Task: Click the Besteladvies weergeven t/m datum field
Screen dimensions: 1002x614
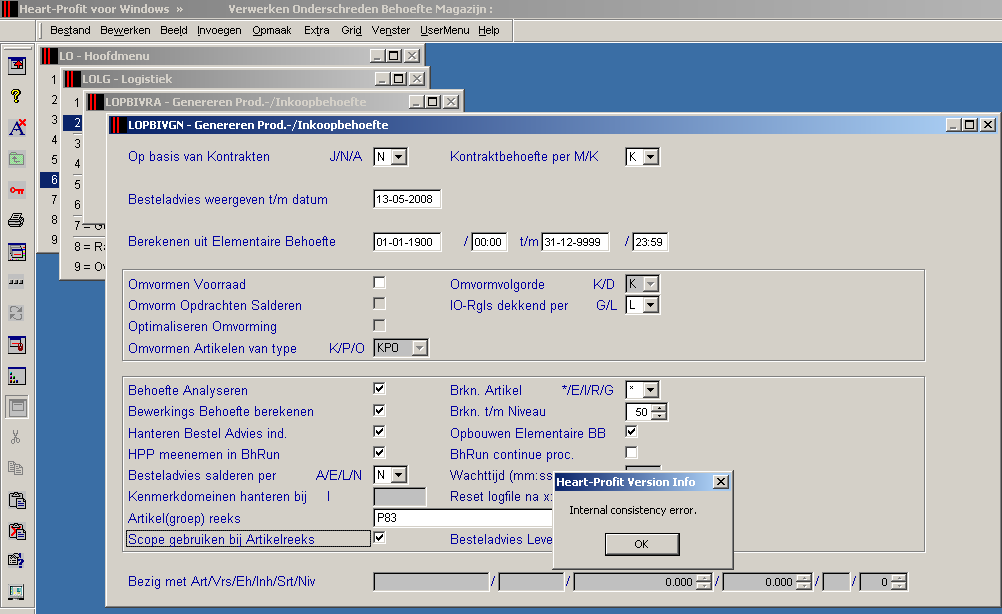Action: coord(407,199)
